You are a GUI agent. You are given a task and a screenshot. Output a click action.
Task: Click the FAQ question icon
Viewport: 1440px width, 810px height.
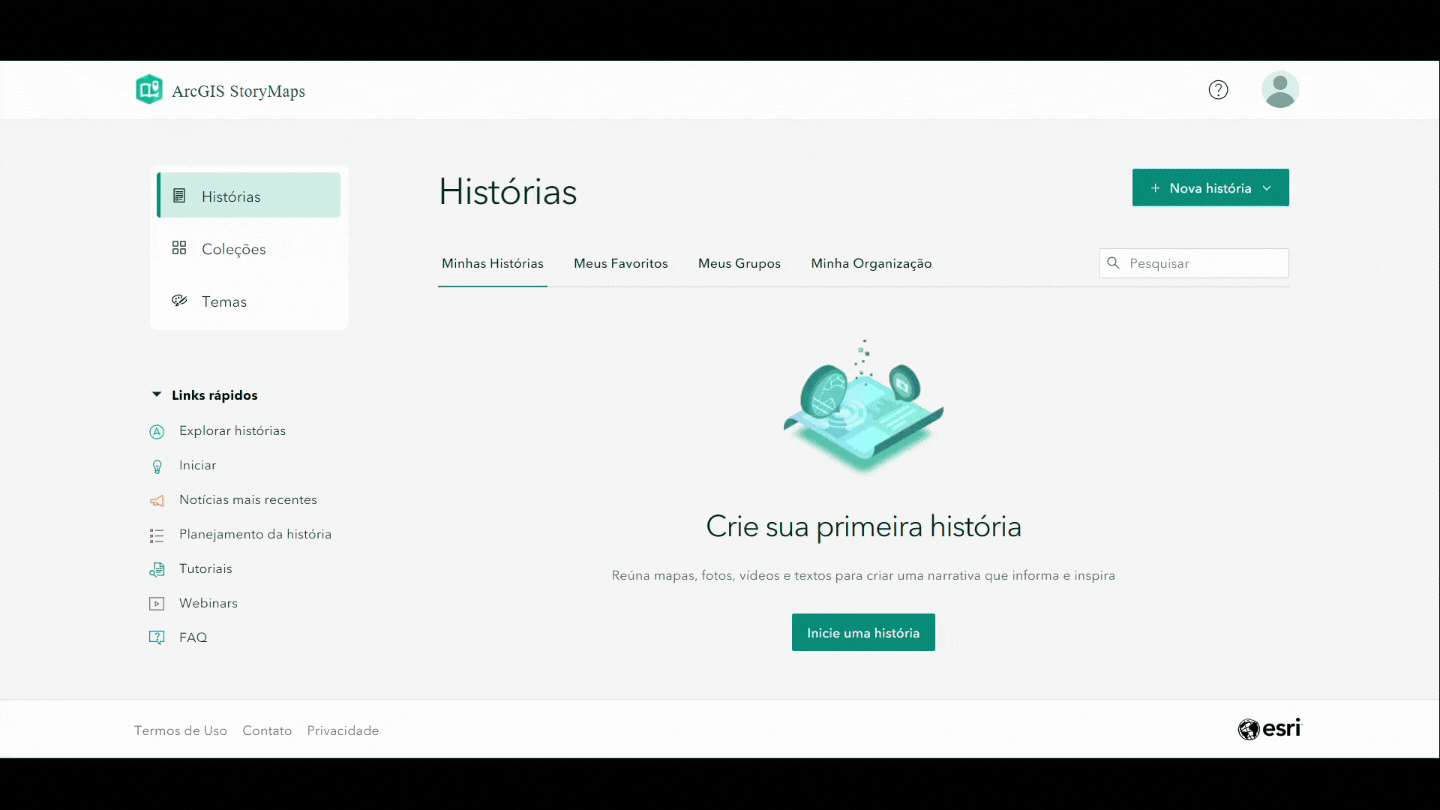tap(157, 638)
